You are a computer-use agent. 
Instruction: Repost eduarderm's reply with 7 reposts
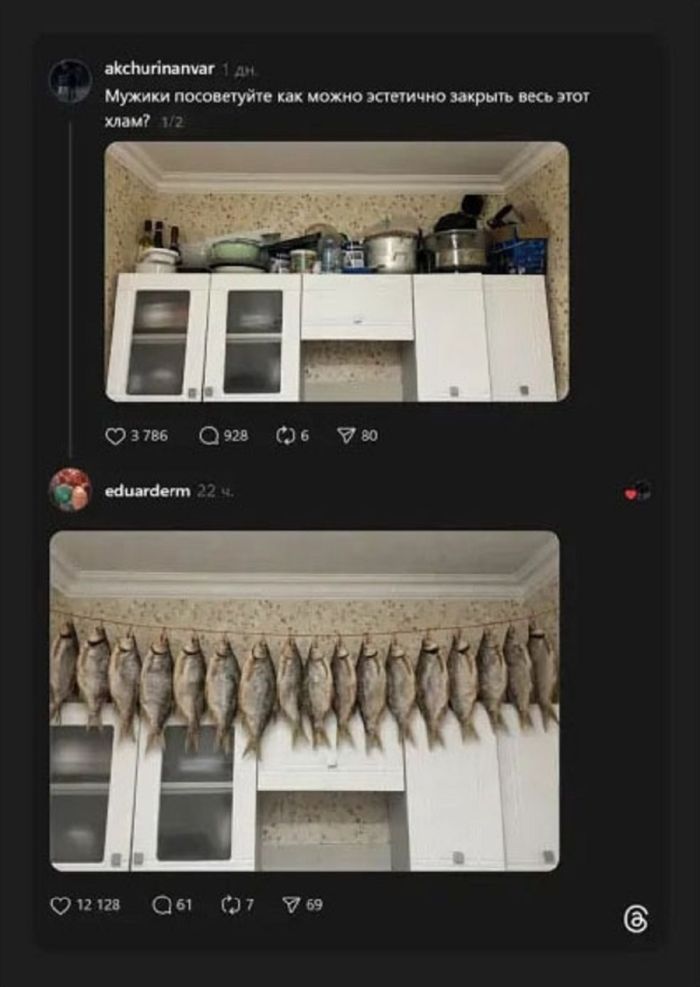pos(230,906)
